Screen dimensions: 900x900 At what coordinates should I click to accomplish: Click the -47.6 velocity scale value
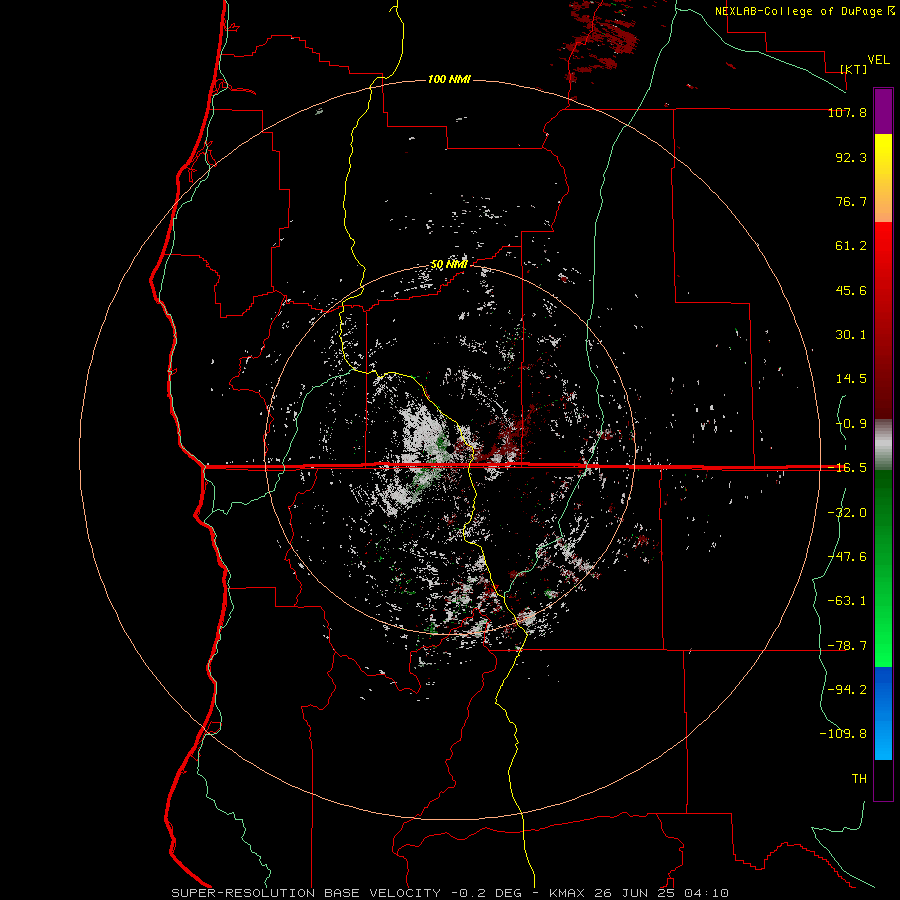847,557
